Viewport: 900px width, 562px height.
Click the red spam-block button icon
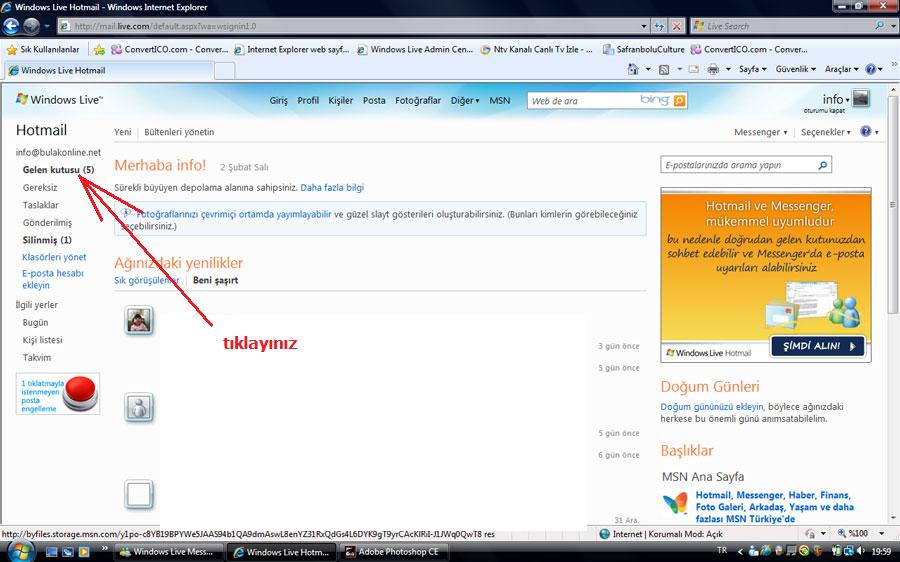pyautogui.click(x=80, y=393)
